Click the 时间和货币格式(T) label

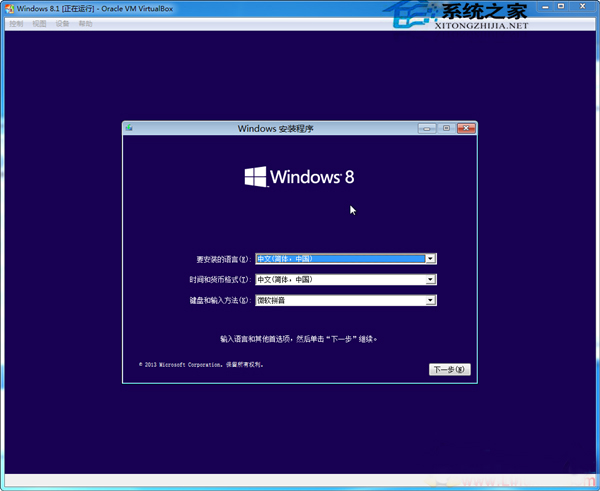point(220,280)
